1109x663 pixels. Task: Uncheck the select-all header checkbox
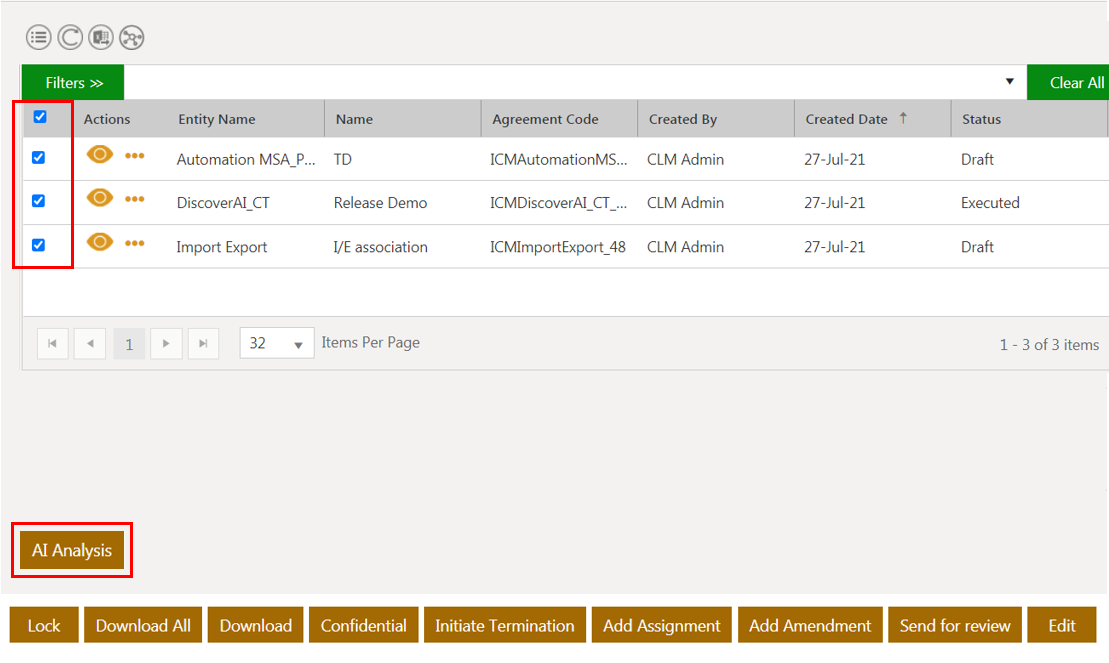[40, 117]
